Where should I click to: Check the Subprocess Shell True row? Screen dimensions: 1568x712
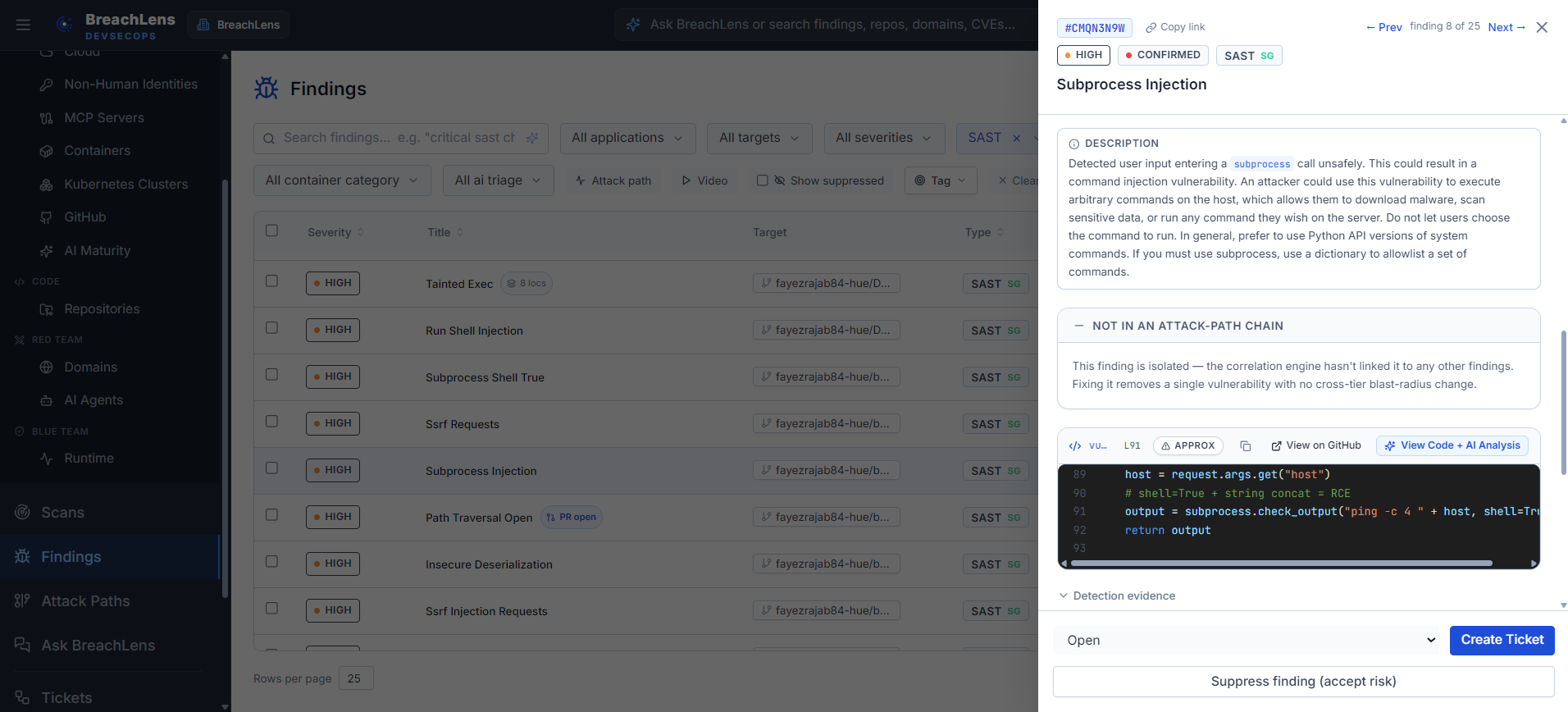pos(272,374)
